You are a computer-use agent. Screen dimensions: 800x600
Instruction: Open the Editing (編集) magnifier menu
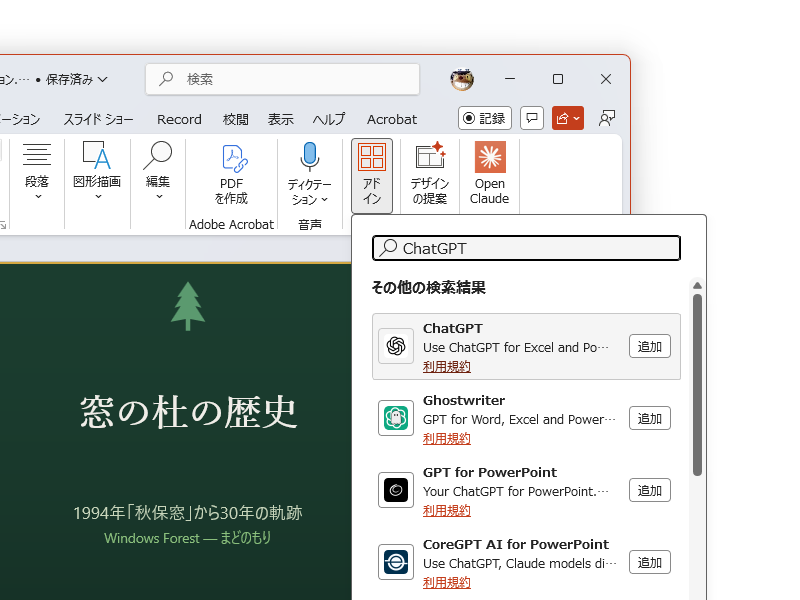tap(158, 172)
